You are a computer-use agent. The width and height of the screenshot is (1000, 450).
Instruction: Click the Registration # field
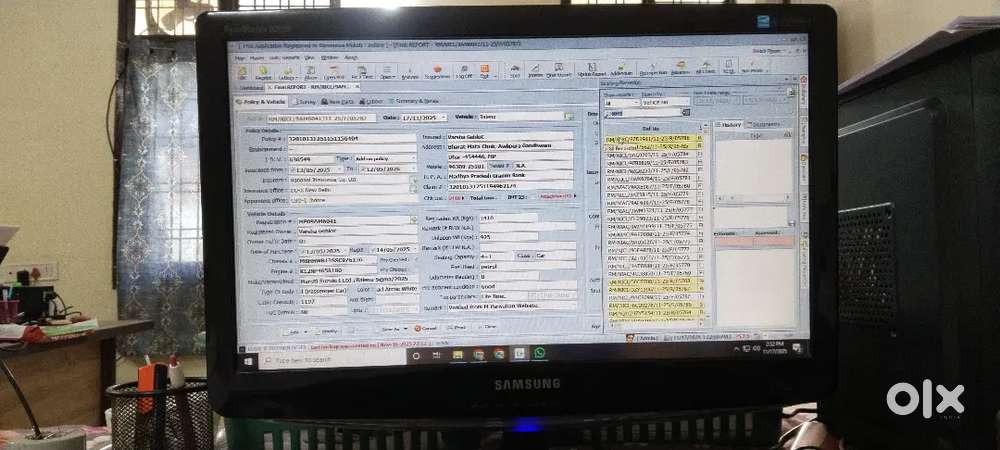354,221
